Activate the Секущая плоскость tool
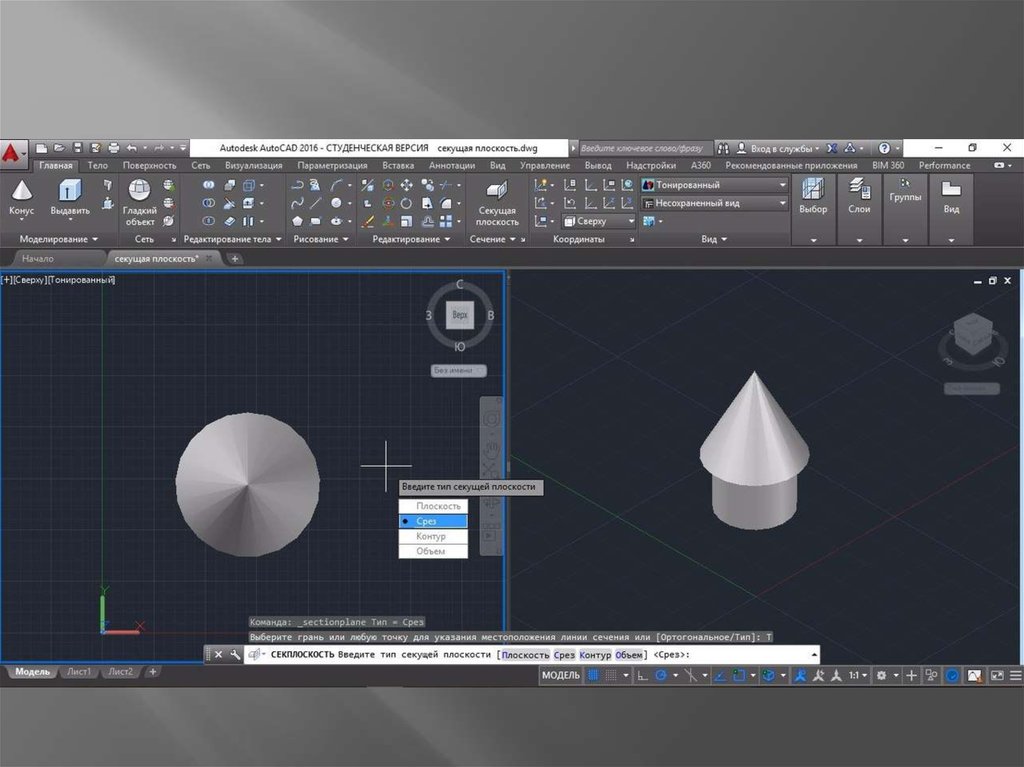Image resolution: width=1024 pixels, height=767 pixels. pyautogui.click(x=497, y=202)
